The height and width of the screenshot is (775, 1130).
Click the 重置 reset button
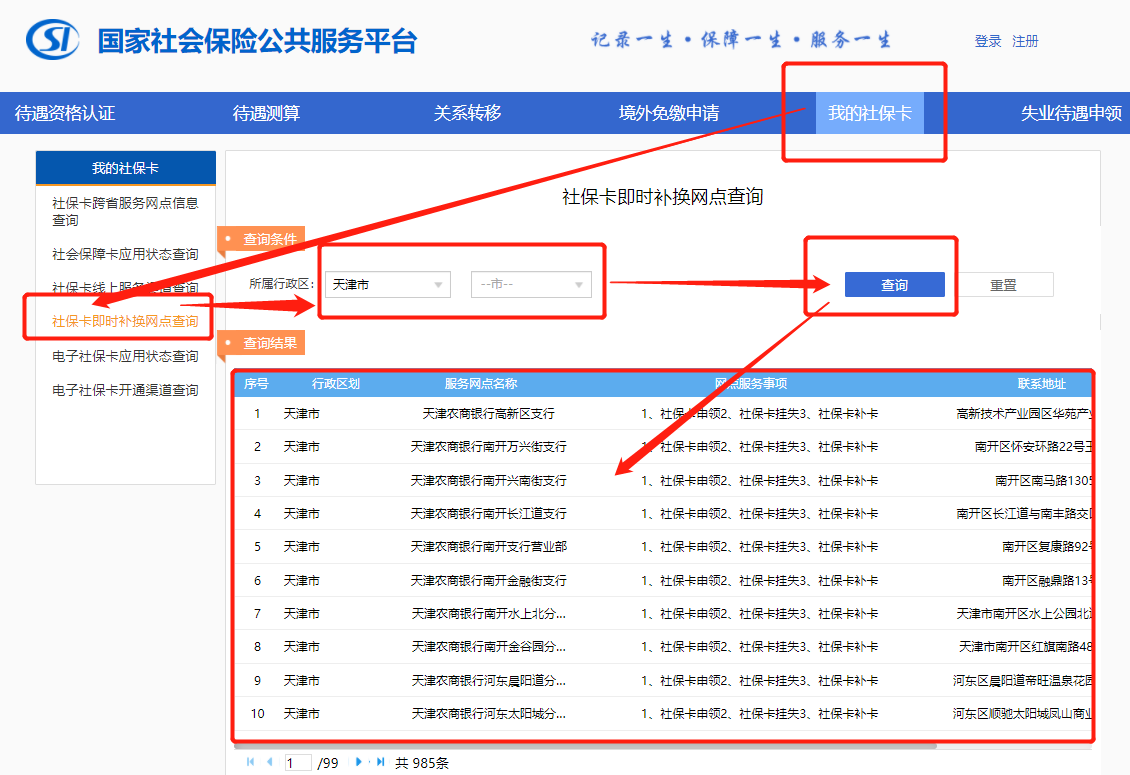point(1003,285)
